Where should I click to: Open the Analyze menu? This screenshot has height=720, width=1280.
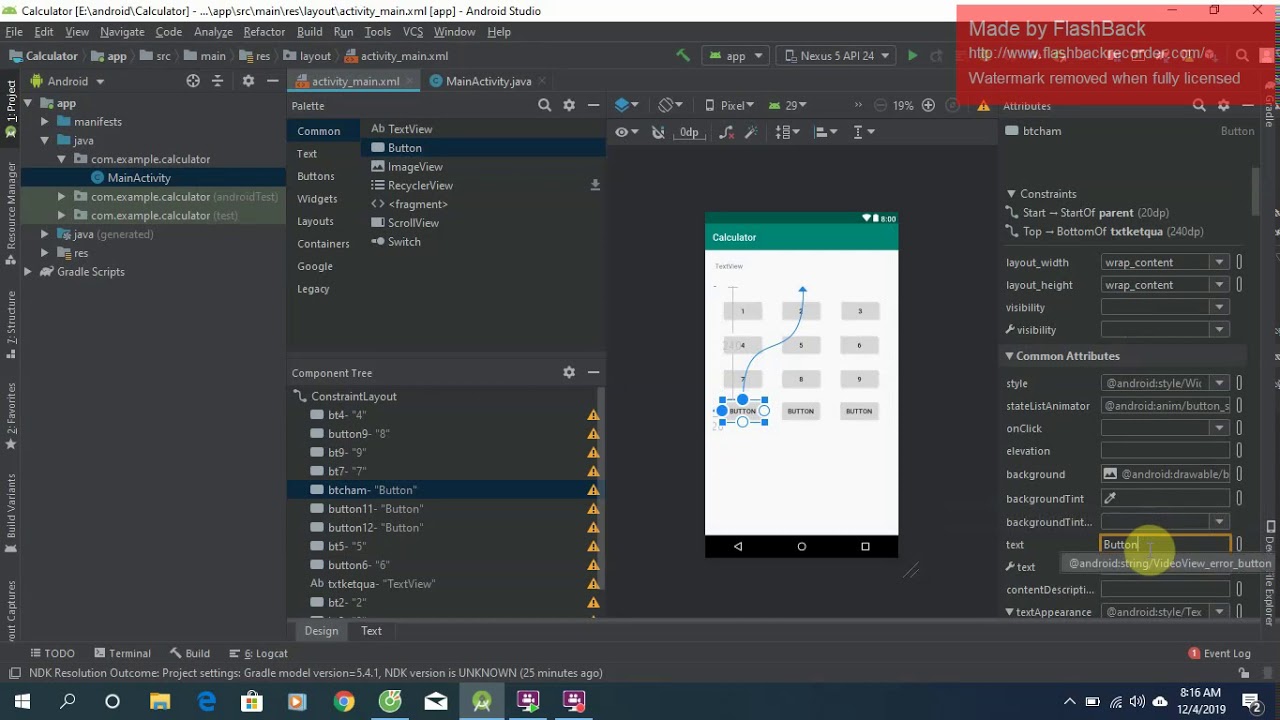[x=213, y=32]
